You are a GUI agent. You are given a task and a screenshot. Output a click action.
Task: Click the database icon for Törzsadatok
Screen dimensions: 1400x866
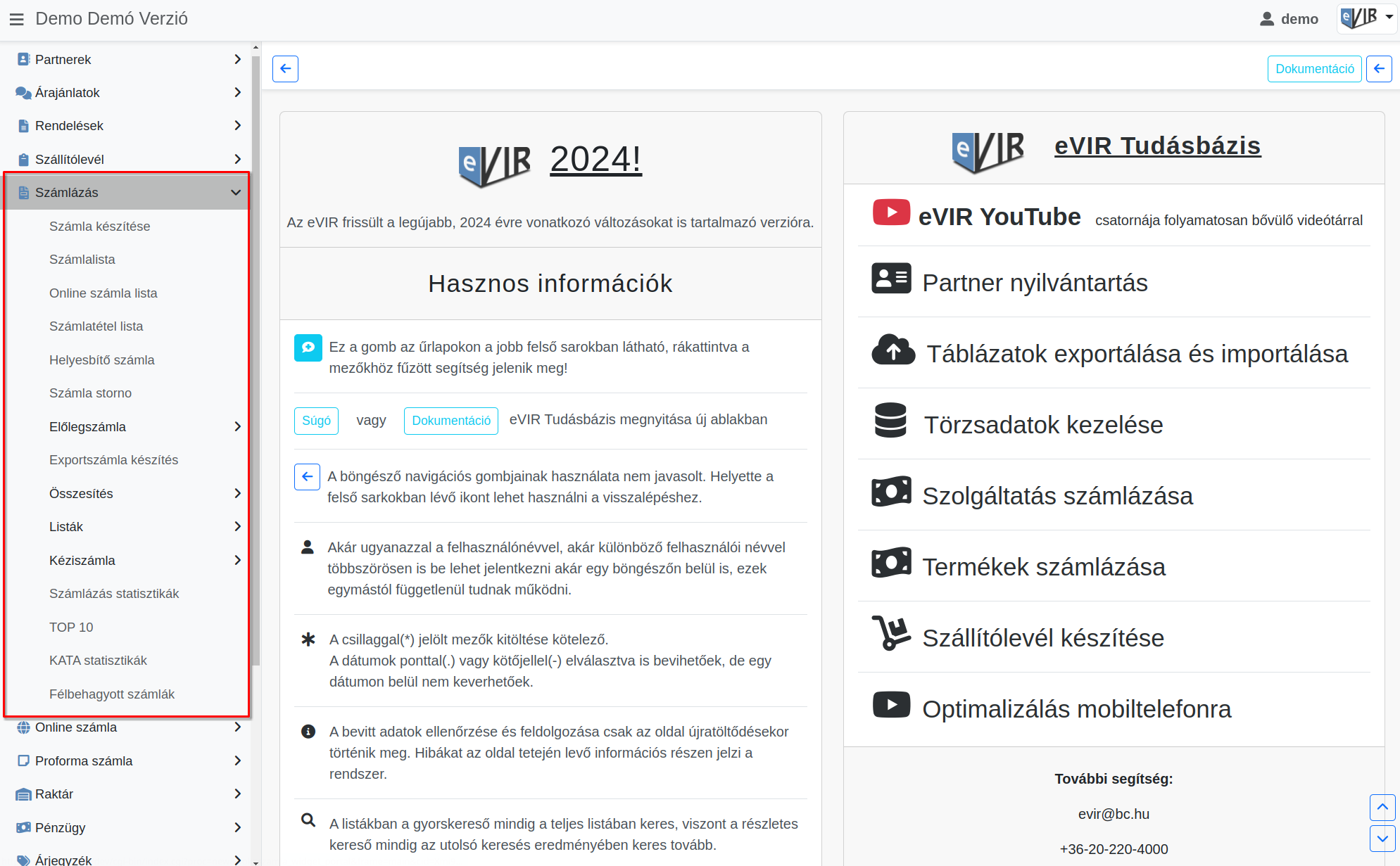[890, 420]
